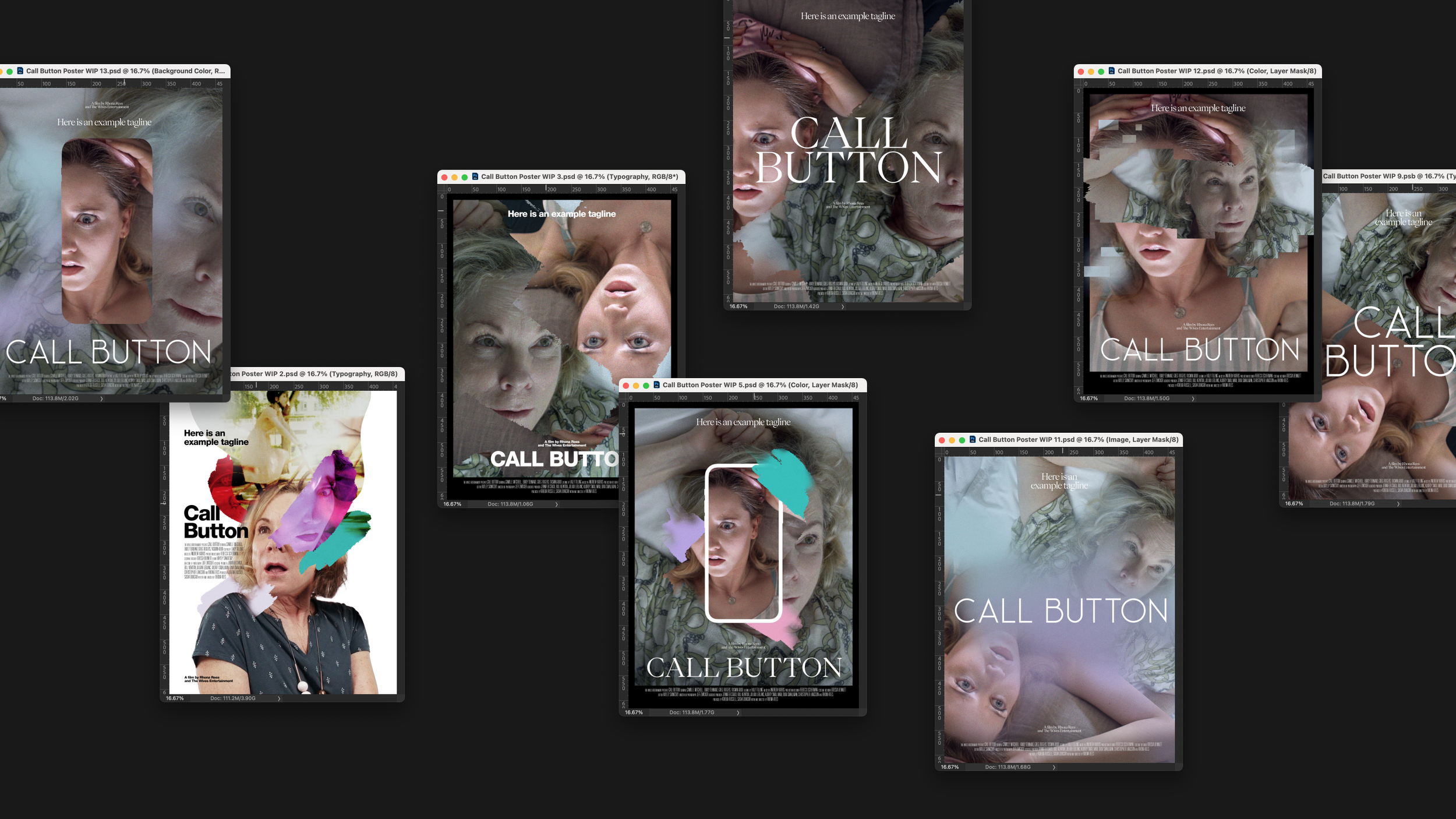Click the Photoshop file icon in WIP 13's title bar
Image resolution: width=1456 pixels, height=819 pixels.
(x=19, y=70)
